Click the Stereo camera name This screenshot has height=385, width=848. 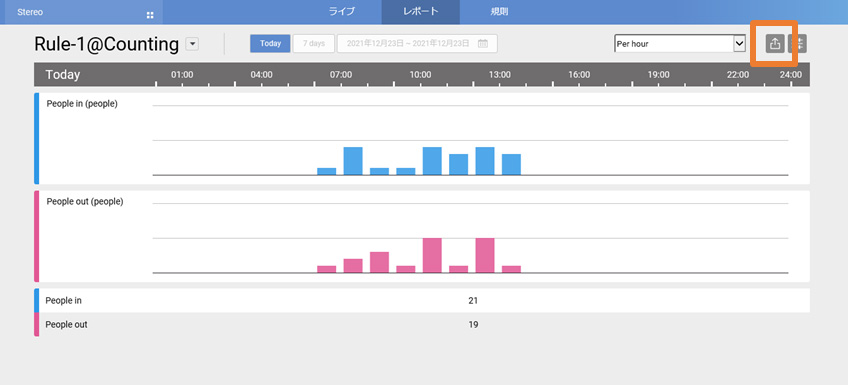tap(30, 12)
